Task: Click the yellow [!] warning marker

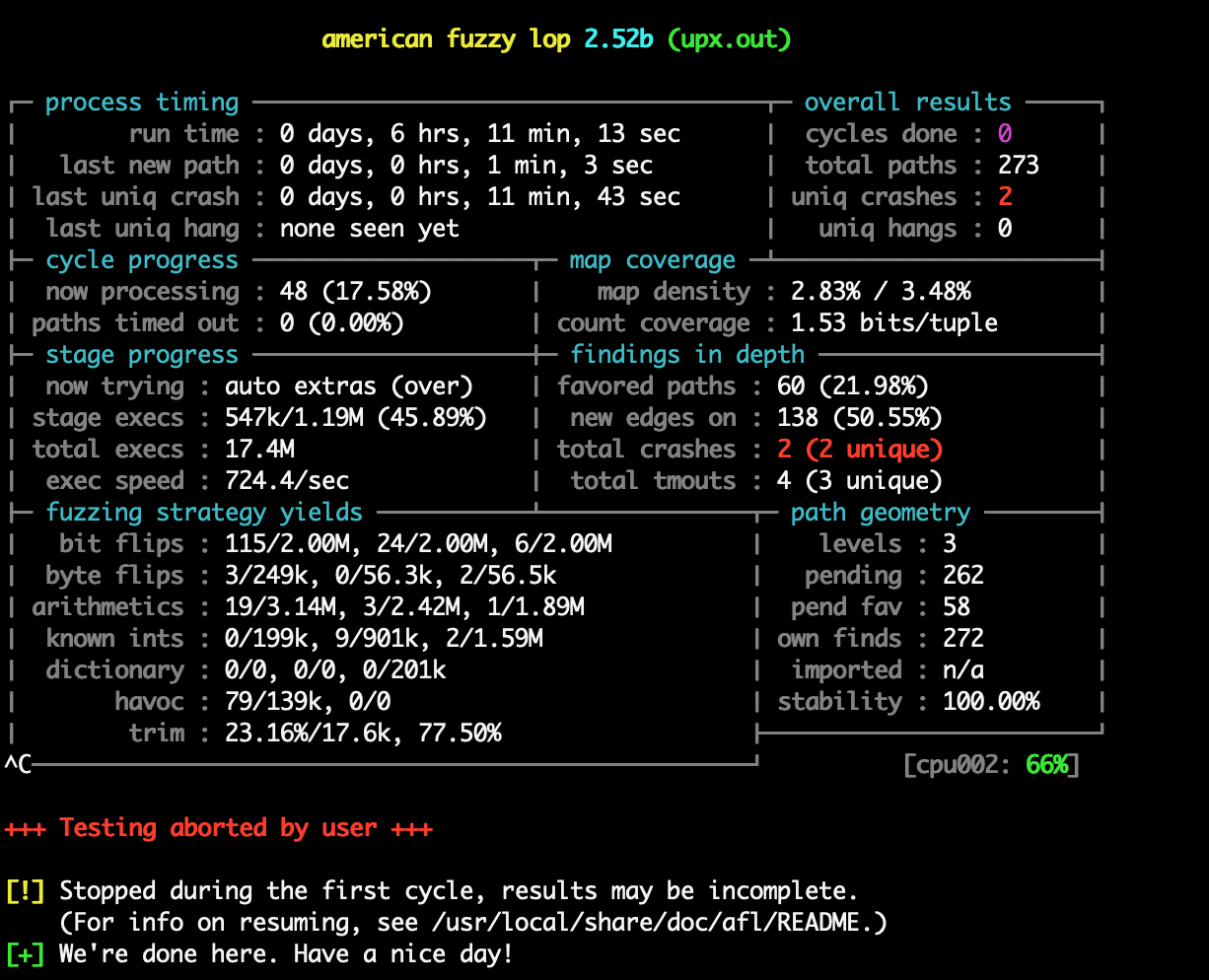Action: point(25,891)
